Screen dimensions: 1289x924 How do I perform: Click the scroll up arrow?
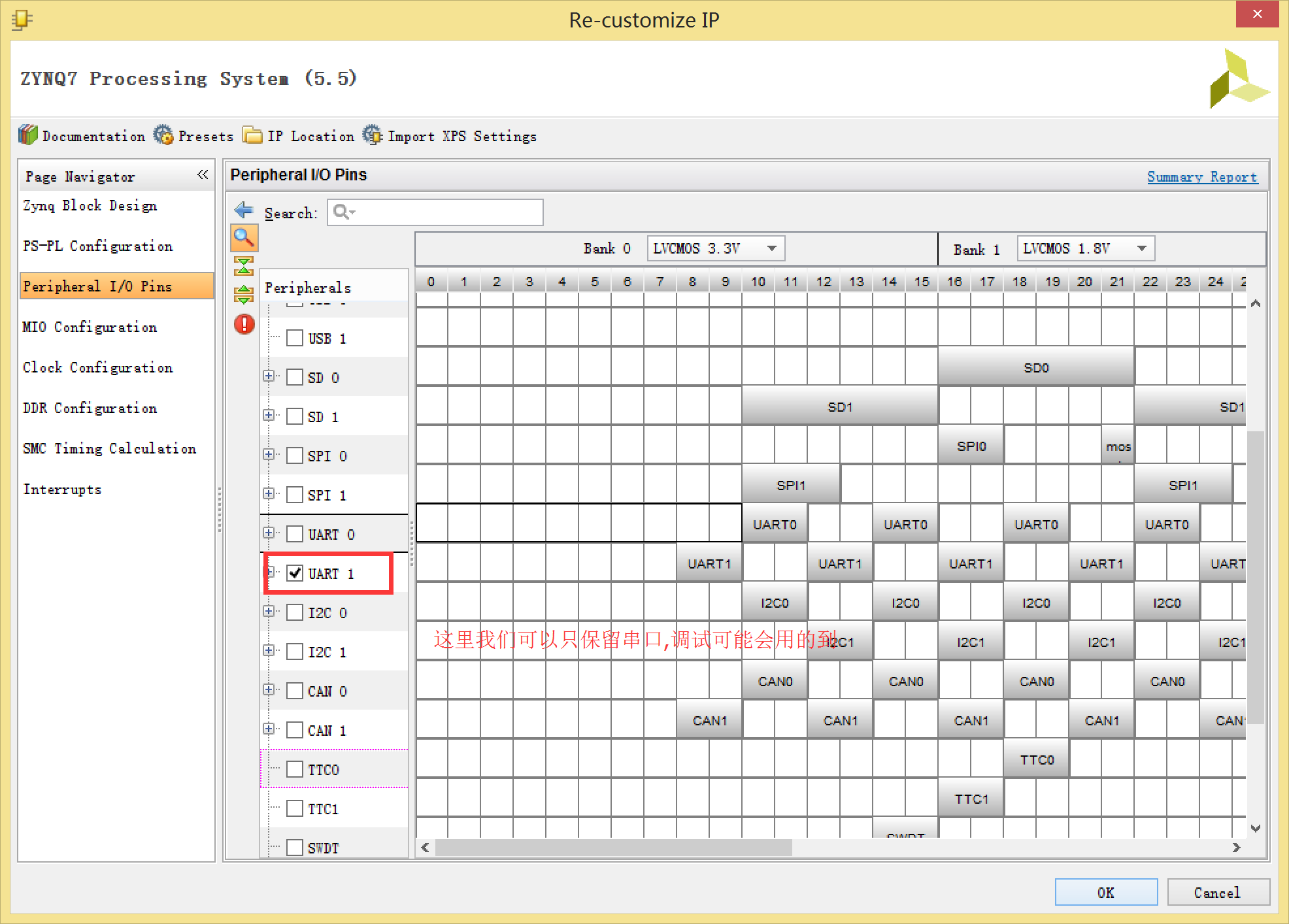coord(1256,303)
